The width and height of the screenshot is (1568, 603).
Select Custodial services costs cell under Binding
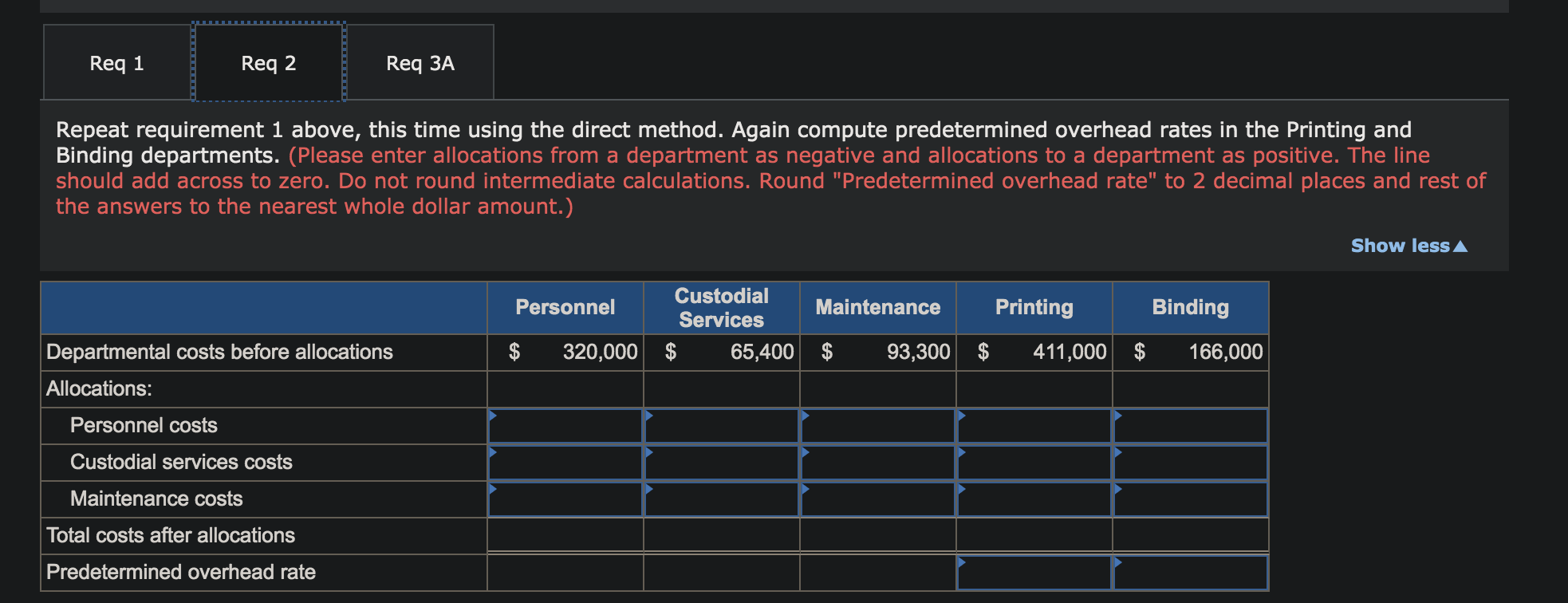[x=1191, y=463]
